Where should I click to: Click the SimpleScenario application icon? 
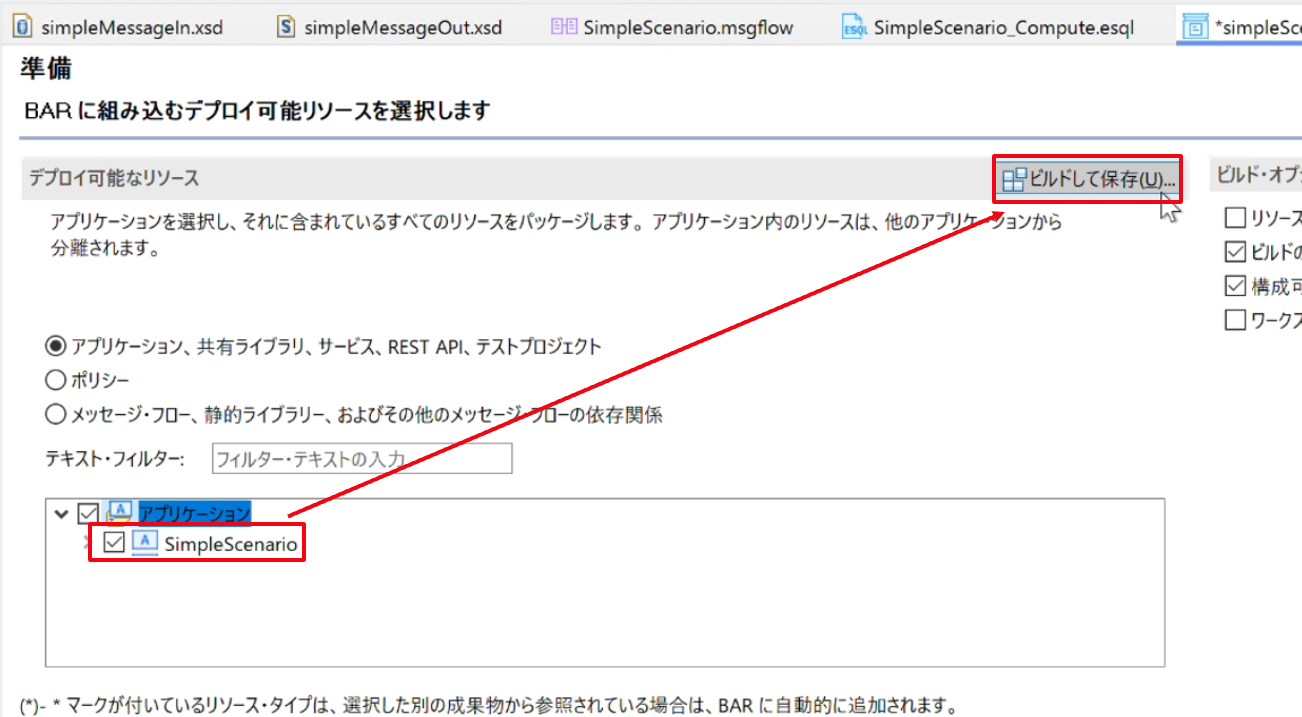click(145, 543)
